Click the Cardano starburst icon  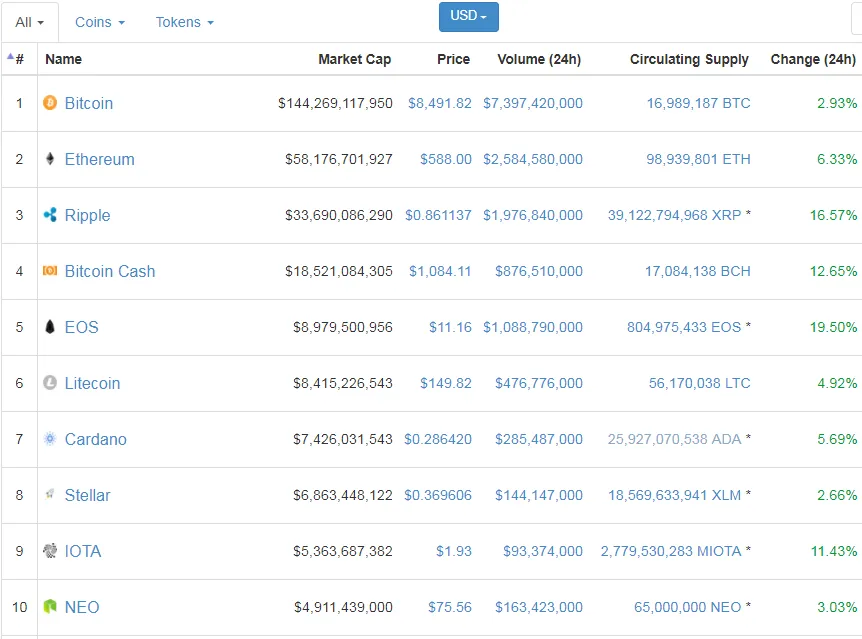click(50, 439)
